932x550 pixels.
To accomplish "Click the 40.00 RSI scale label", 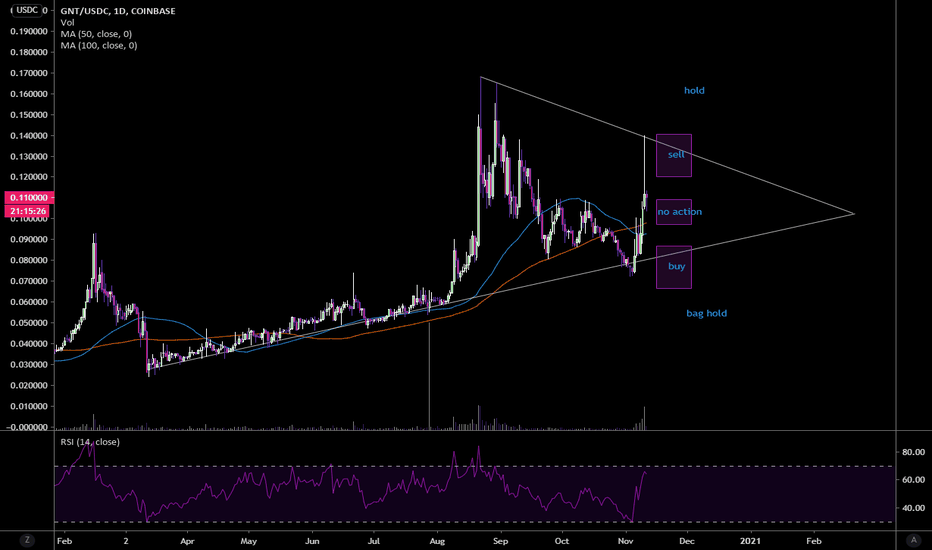I will click(914, 508).
